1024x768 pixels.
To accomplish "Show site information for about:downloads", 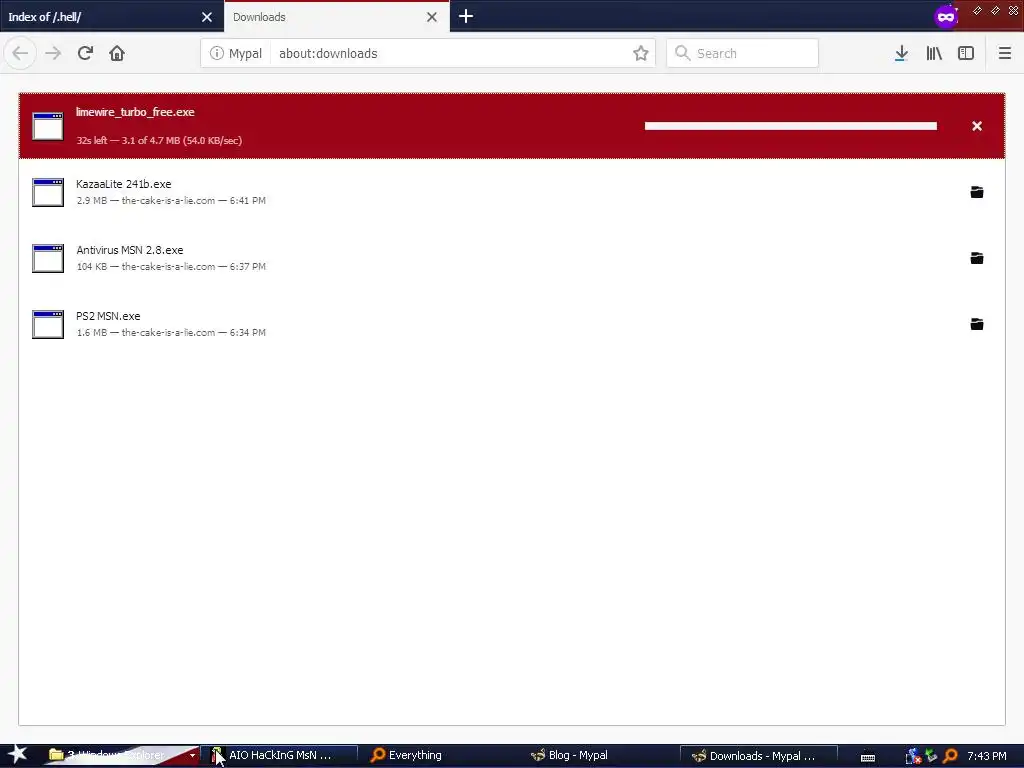I will point(217,54).
